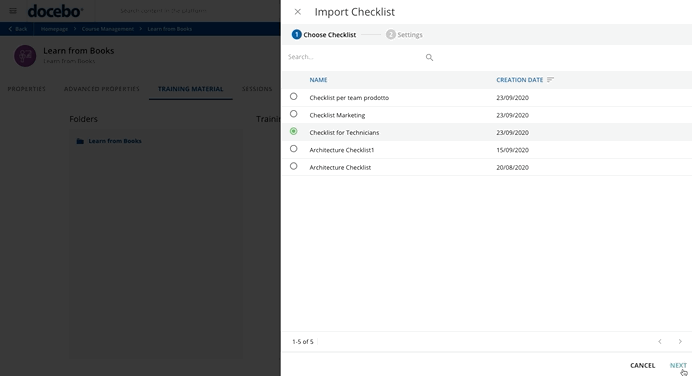The image size is (692, 376).
Task: Click the Homepage breadcrumb link
Action: [54, 29]
